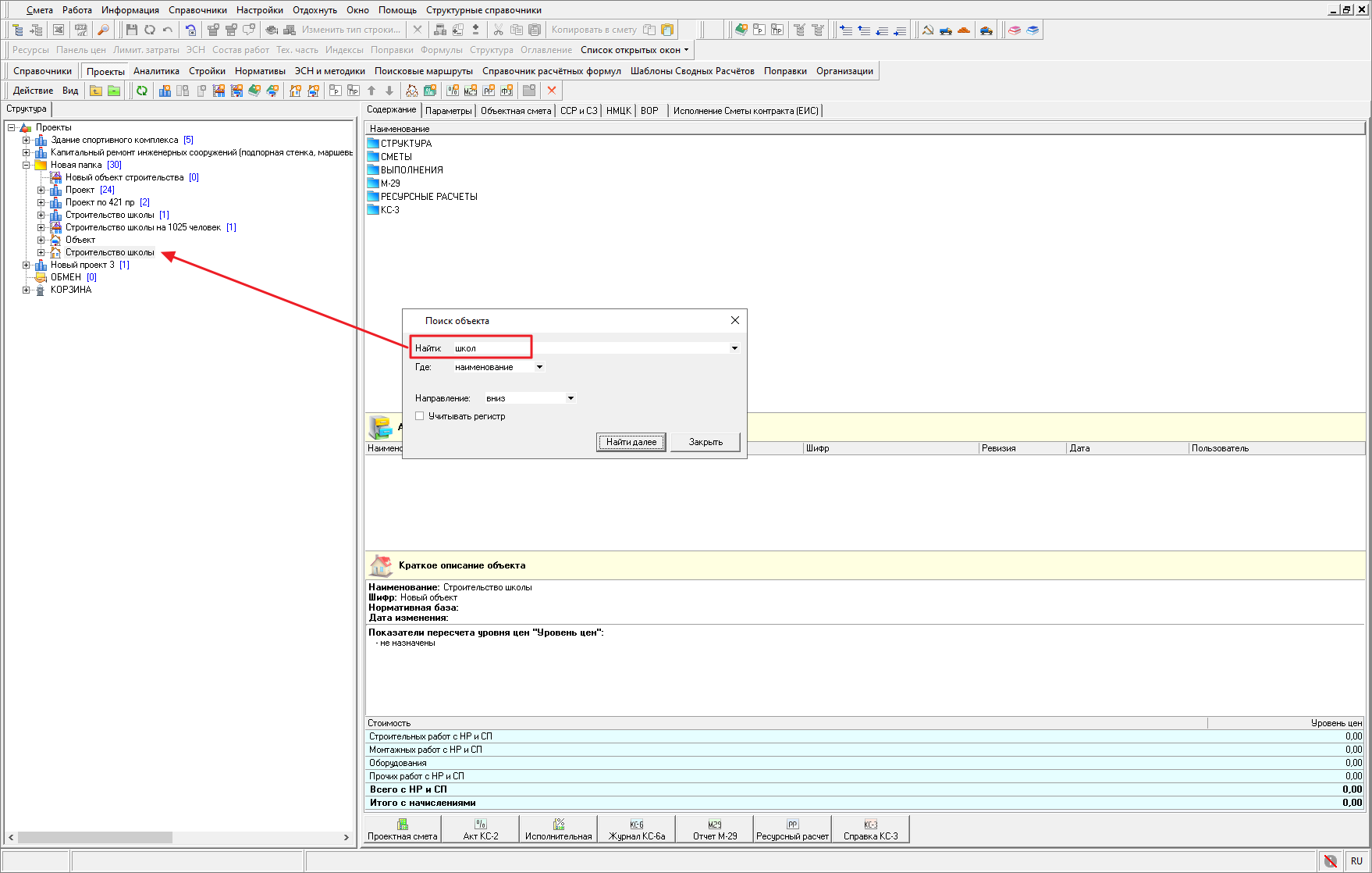Screen dimensions: 1372x873
Task: Click the pink book stack icon
Action: pos(1014,30)
